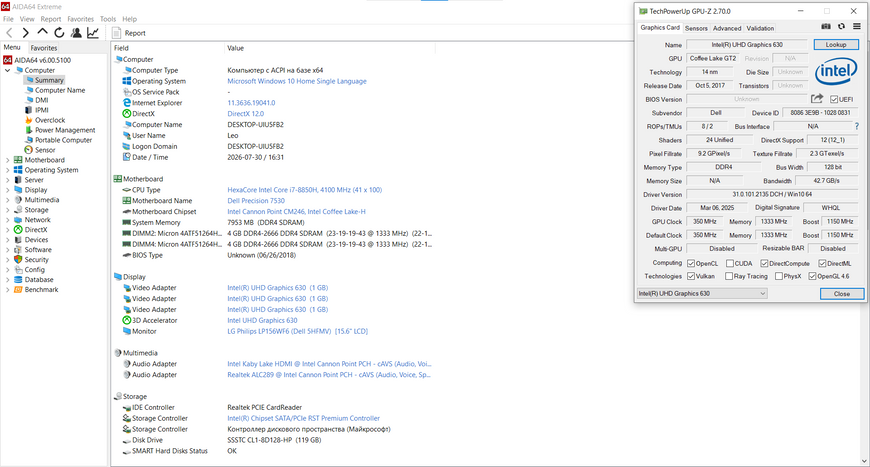Screen dimensions: 870x467
Task: Expand the Multimedia tree node
Action: coord(7,200)
